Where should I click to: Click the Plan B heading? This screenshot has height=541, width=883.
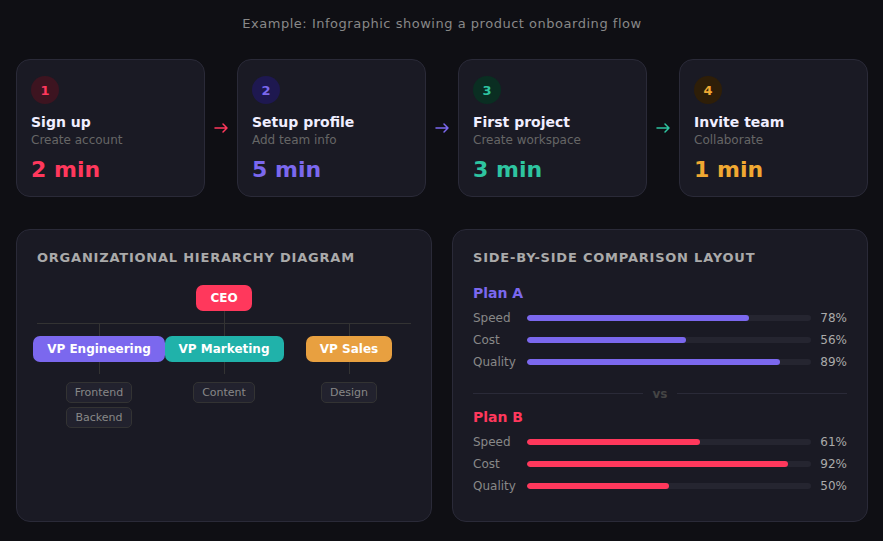[498, 417]
